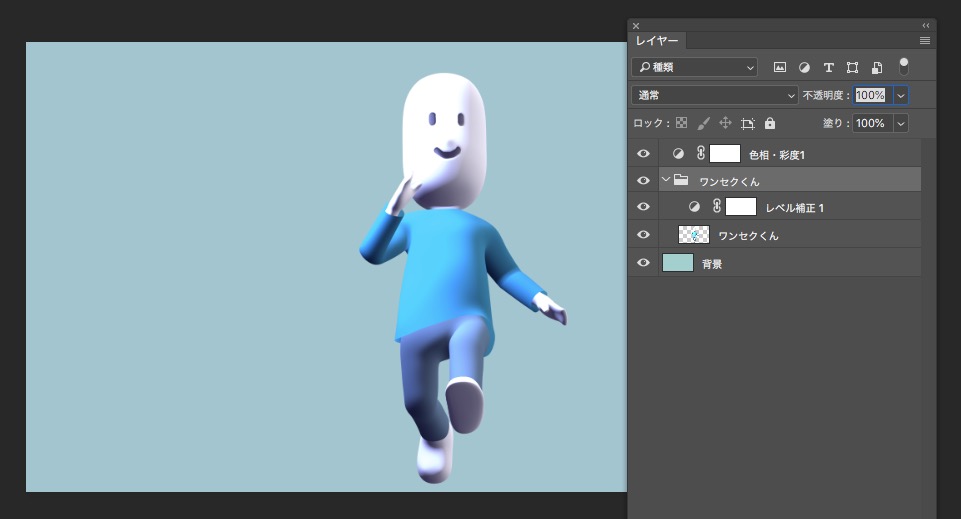Filter layers by type (T) icon
Screen dimensions: 961x519
(x=828, y=68)
